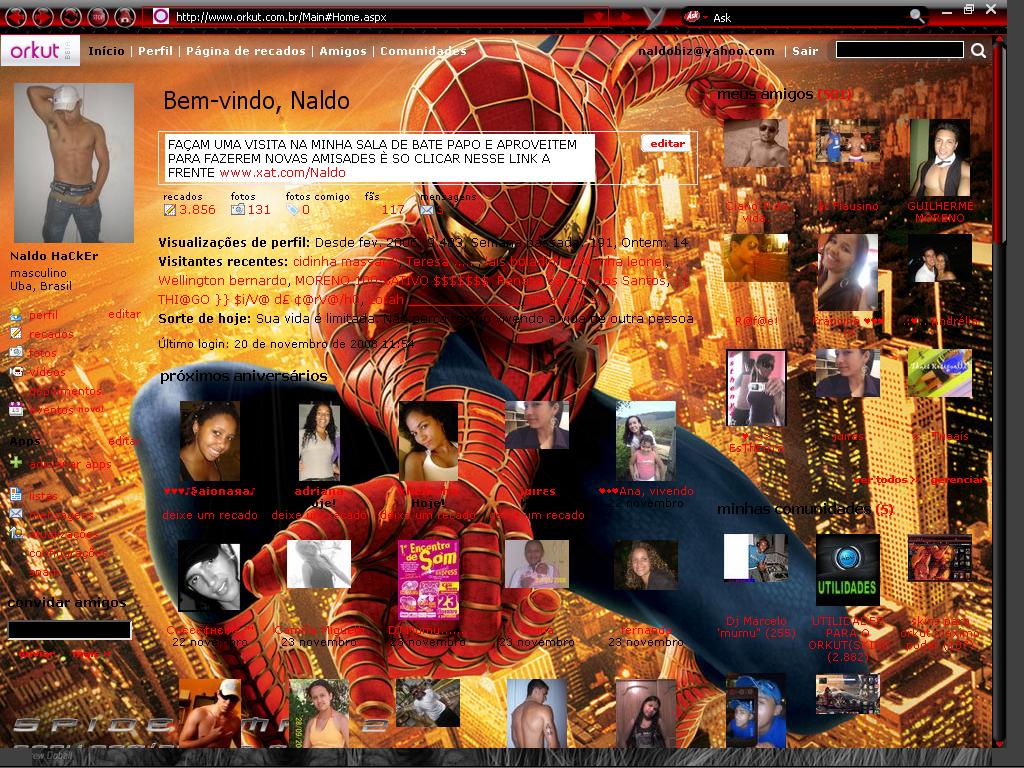
Task: Click adriana birthday photo thumbnail
Action: pyautogui.click(x=319, y=441)
